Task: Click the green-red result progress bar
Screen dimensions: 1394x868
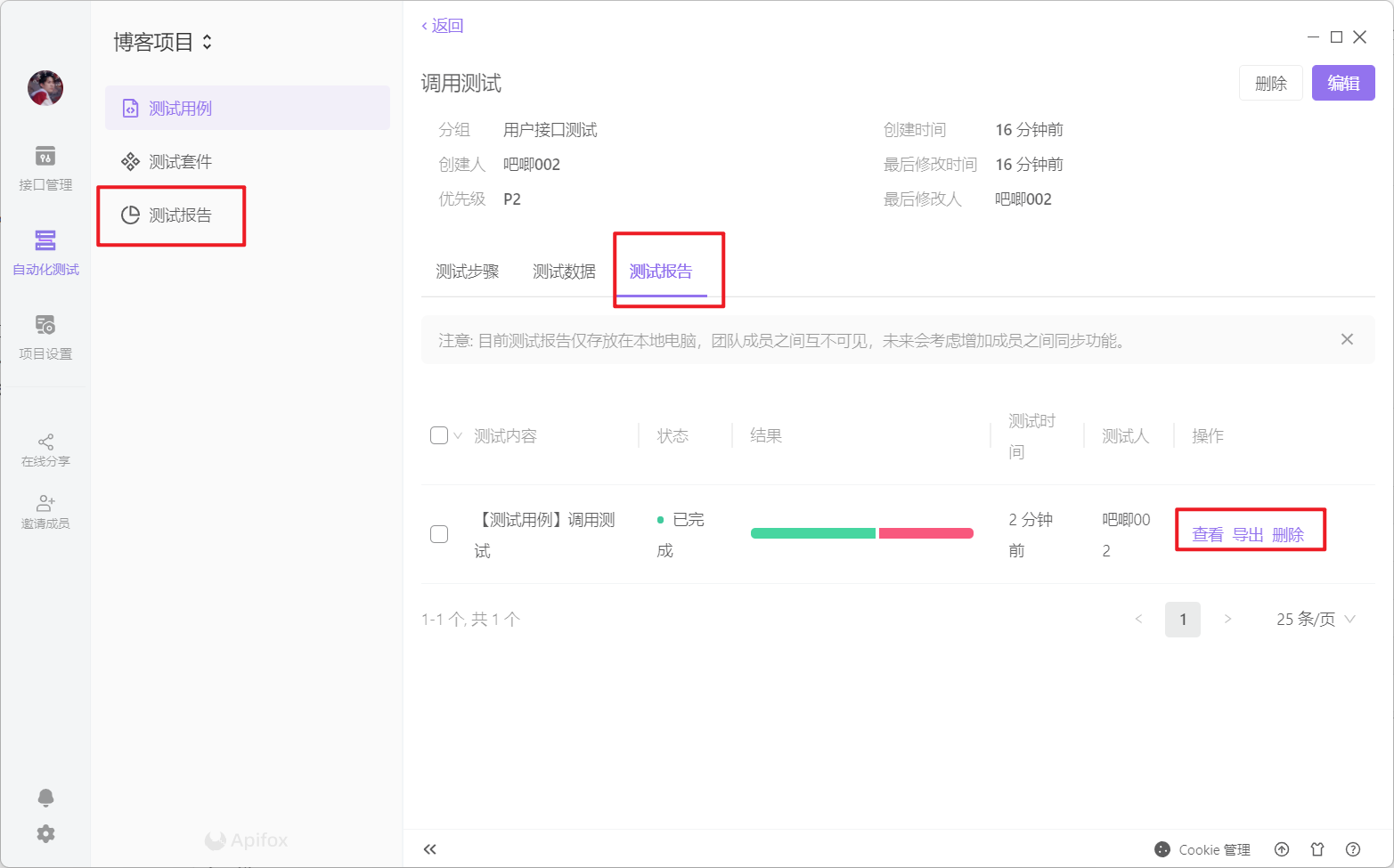Action: (861, 533)
